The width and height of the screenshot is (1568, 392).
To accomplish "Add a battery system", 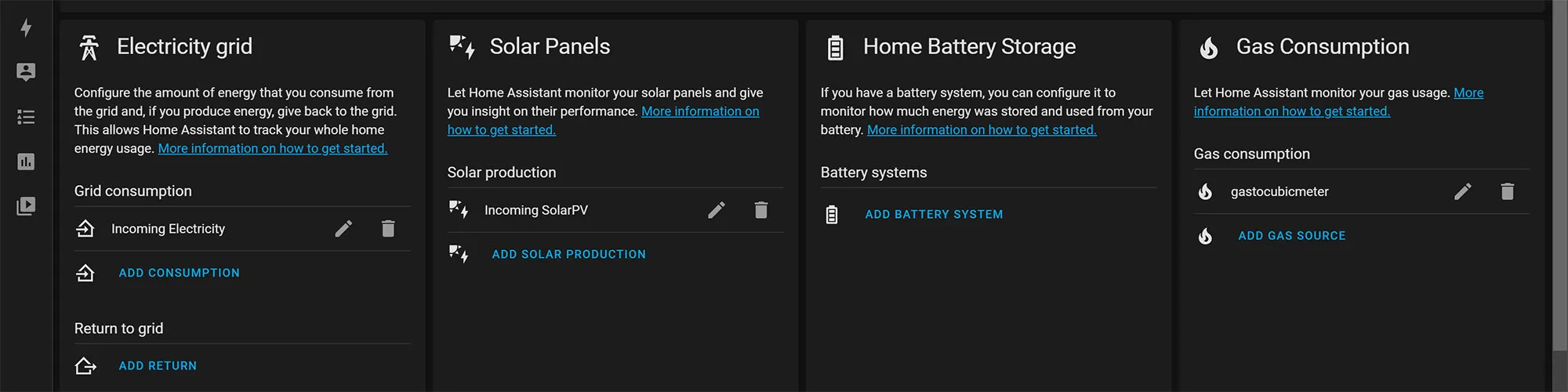I will (x=934, y=214).
